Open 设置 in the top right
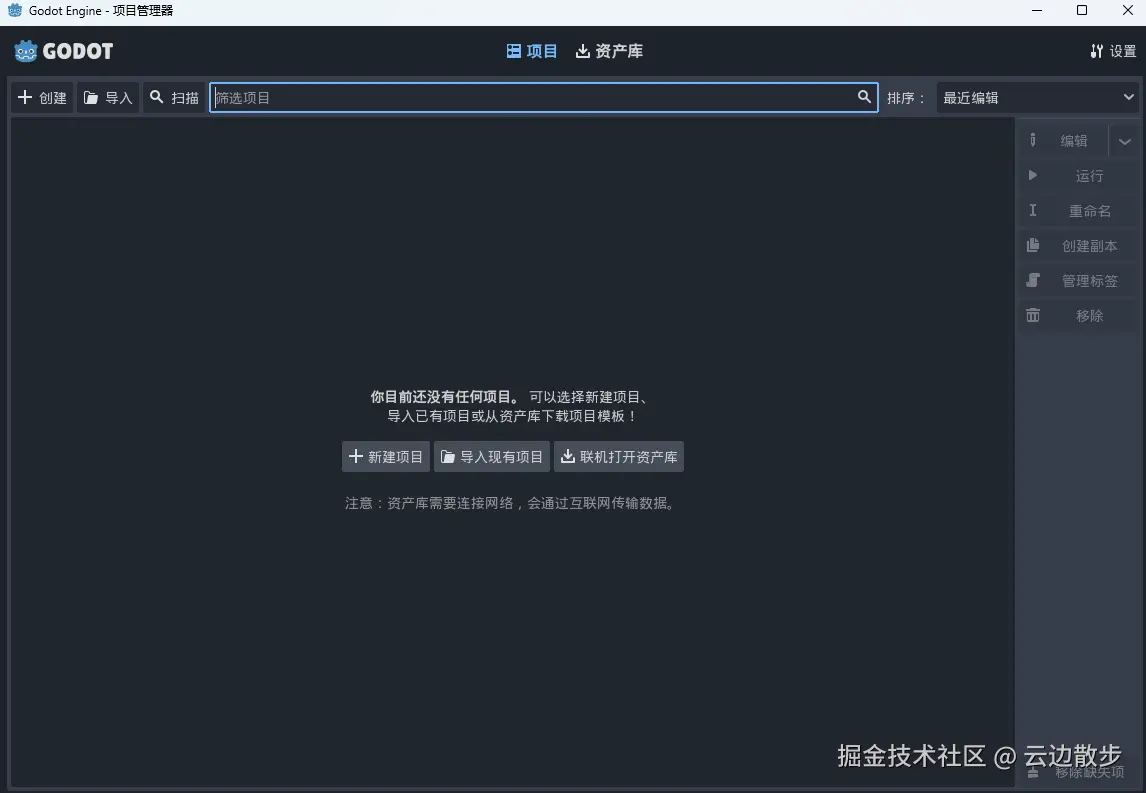1146x793 pixels. [x=1113, y=51]
